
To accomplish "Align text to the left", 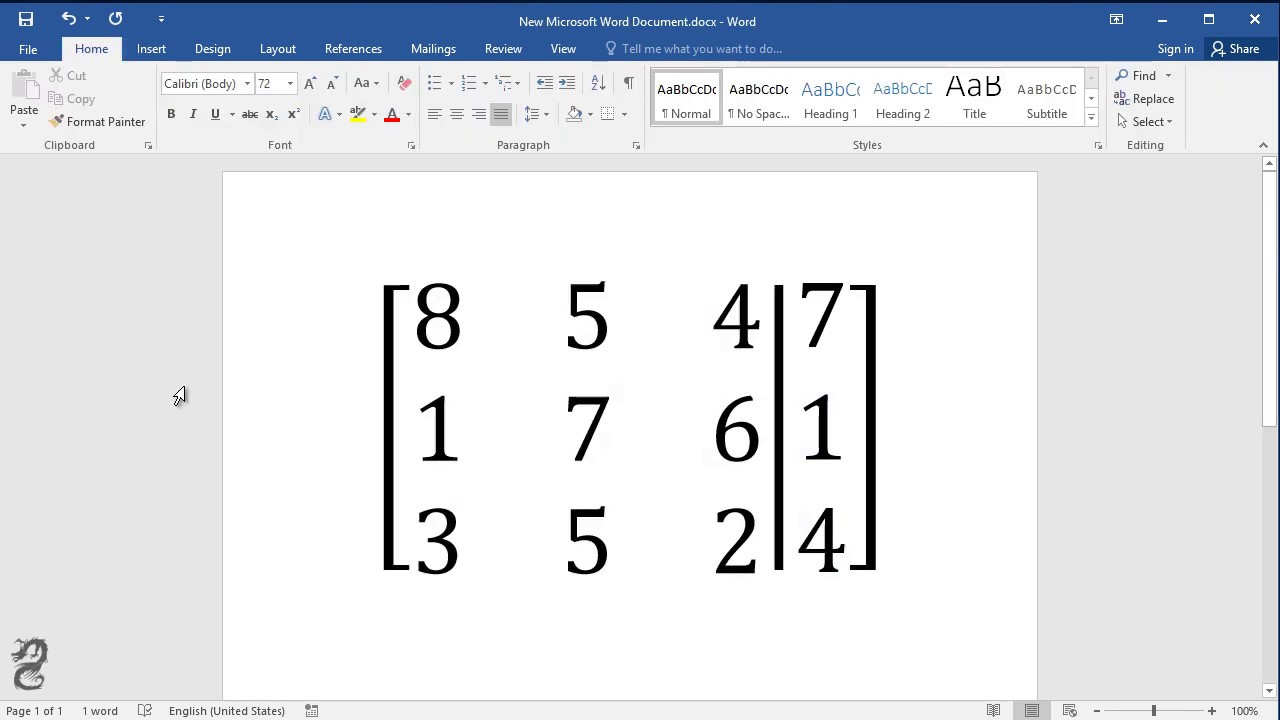I will coord(435,114).
